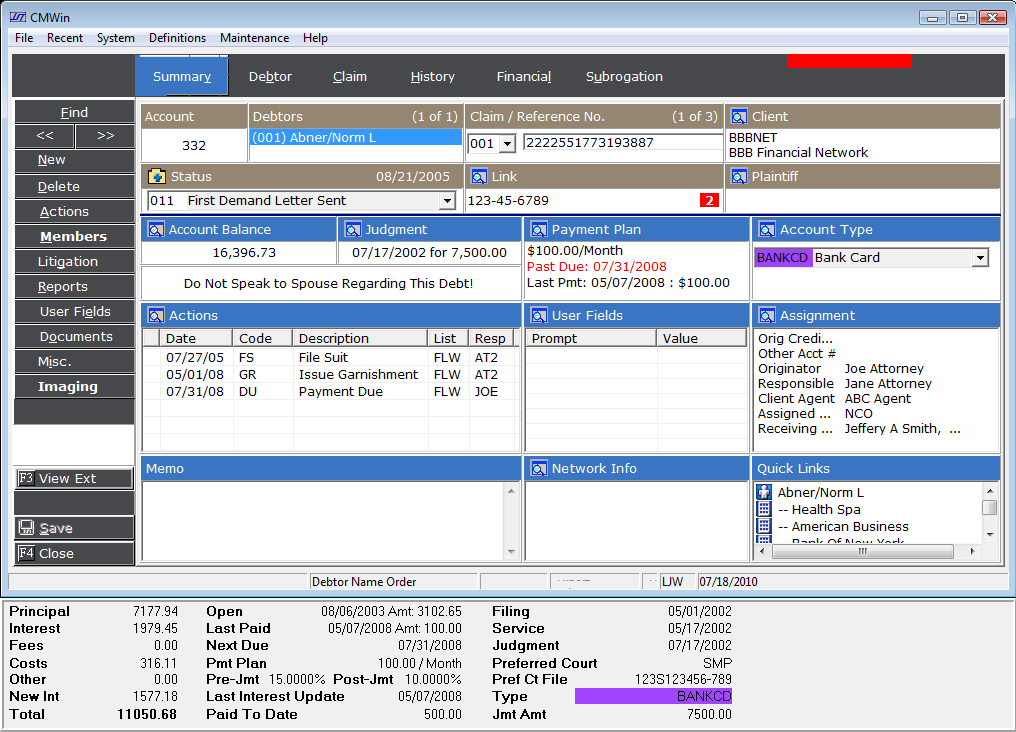Expand the Account Type Bank Card dropdown
Image resolution: width=1016 pixels, height=732 pixels.
pos(980,258)
